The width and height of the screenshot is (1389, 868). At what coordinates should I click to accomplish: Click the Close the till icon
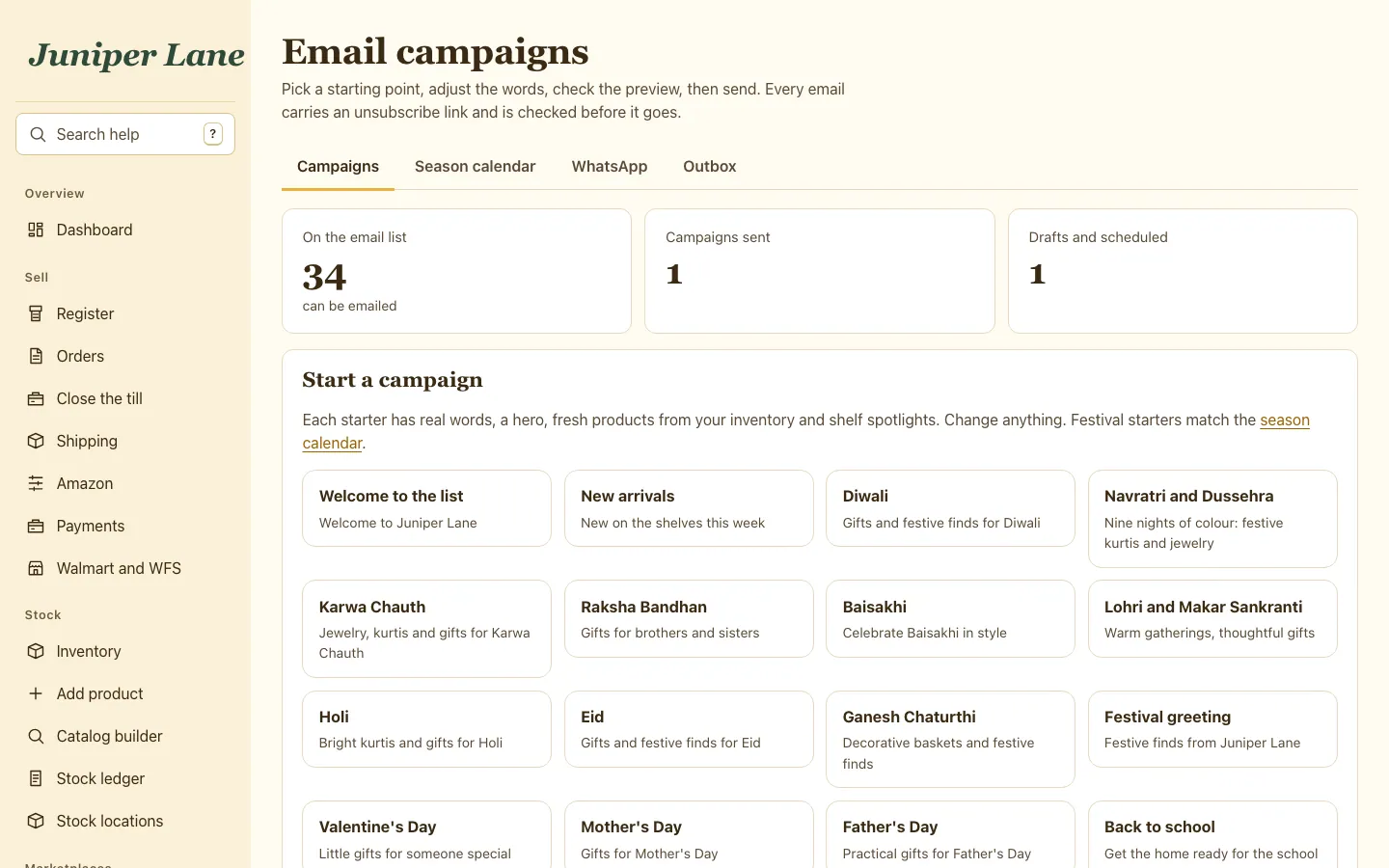click(x=36, y=398)
